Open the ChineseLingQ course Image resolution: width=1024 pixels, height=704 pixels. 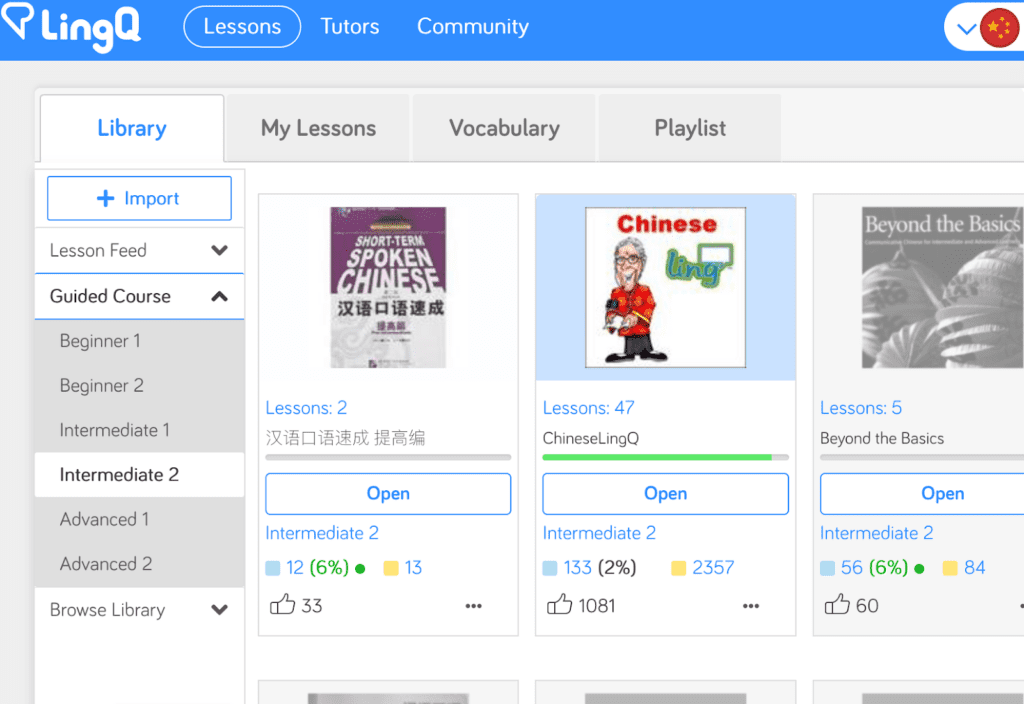tap(665, 493)
